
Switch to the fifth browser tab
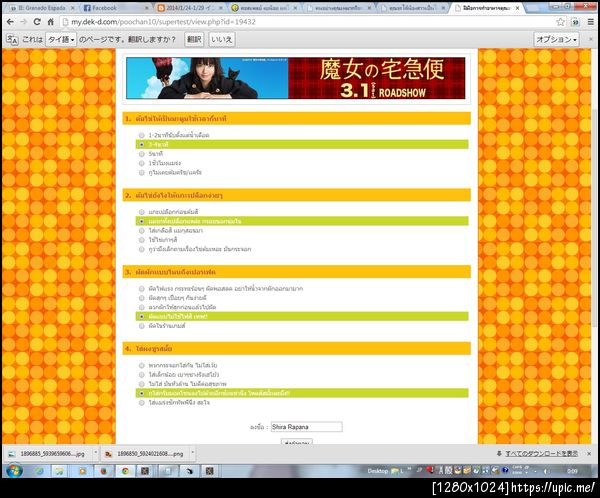point(338,8)
